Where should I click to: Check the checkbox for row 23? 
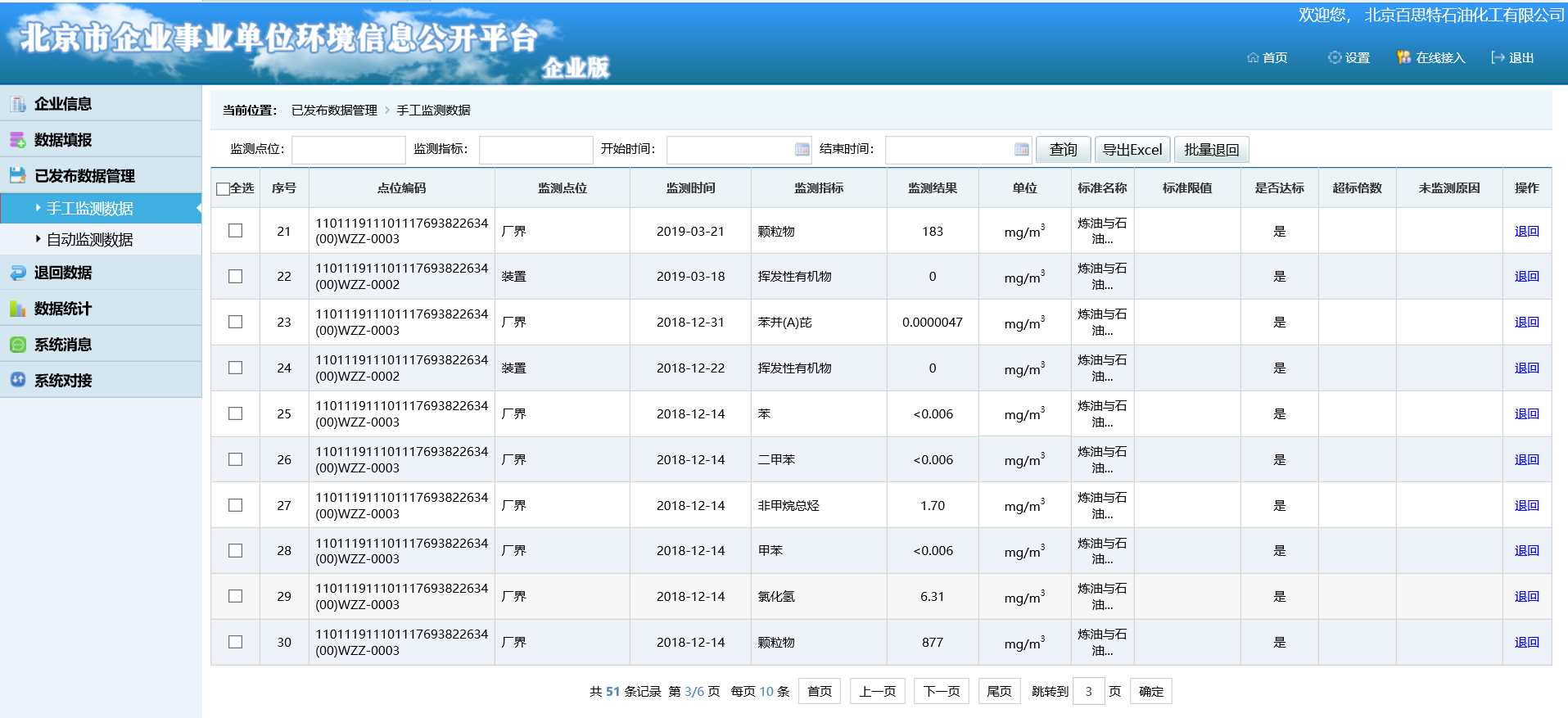pos(235,322)
